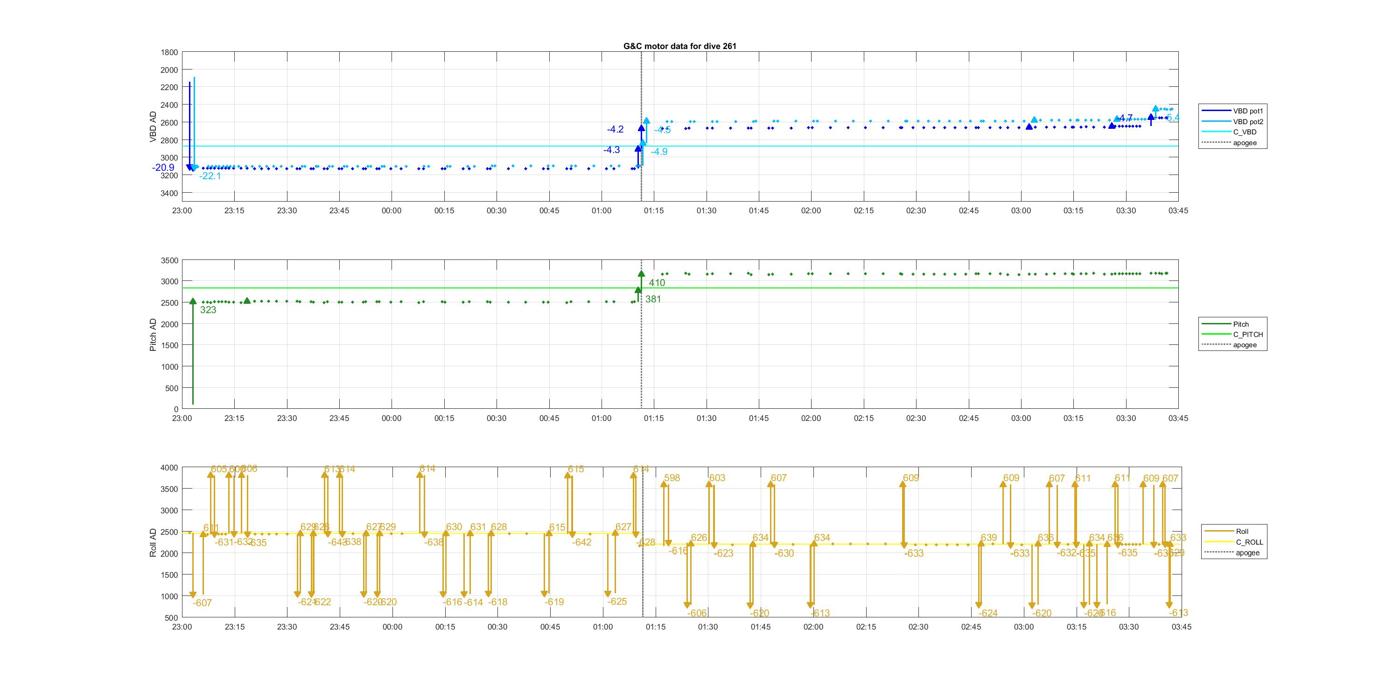This screenshot has width=1400, height=693.
Task: Click the '-4.9' data label in VBD plot
Action: pos(659,152)
